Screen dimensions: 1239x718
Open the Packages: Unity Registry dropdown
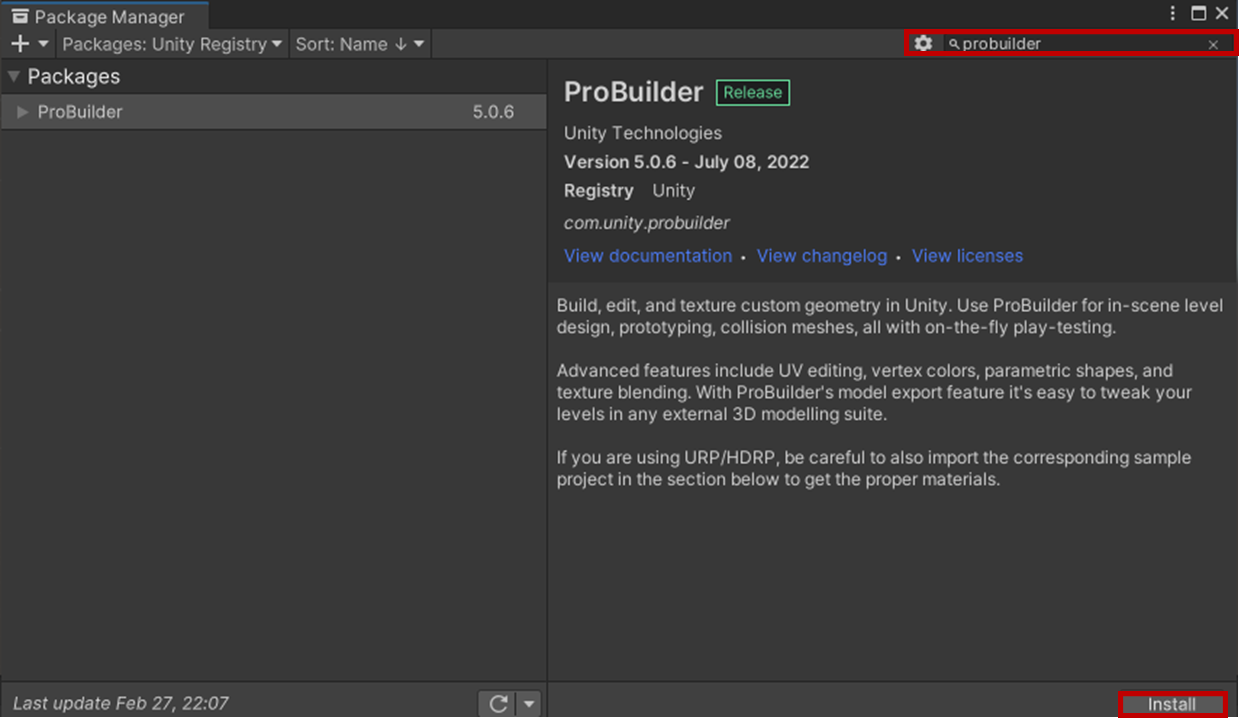click(172, 44)
